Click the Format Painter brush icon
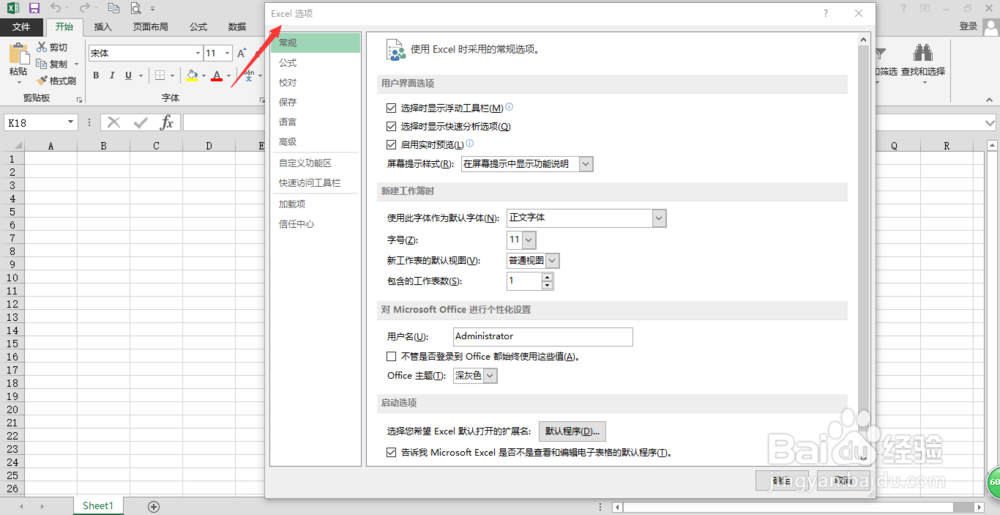This screenshot has width=1000, height=515. [42, 81]
